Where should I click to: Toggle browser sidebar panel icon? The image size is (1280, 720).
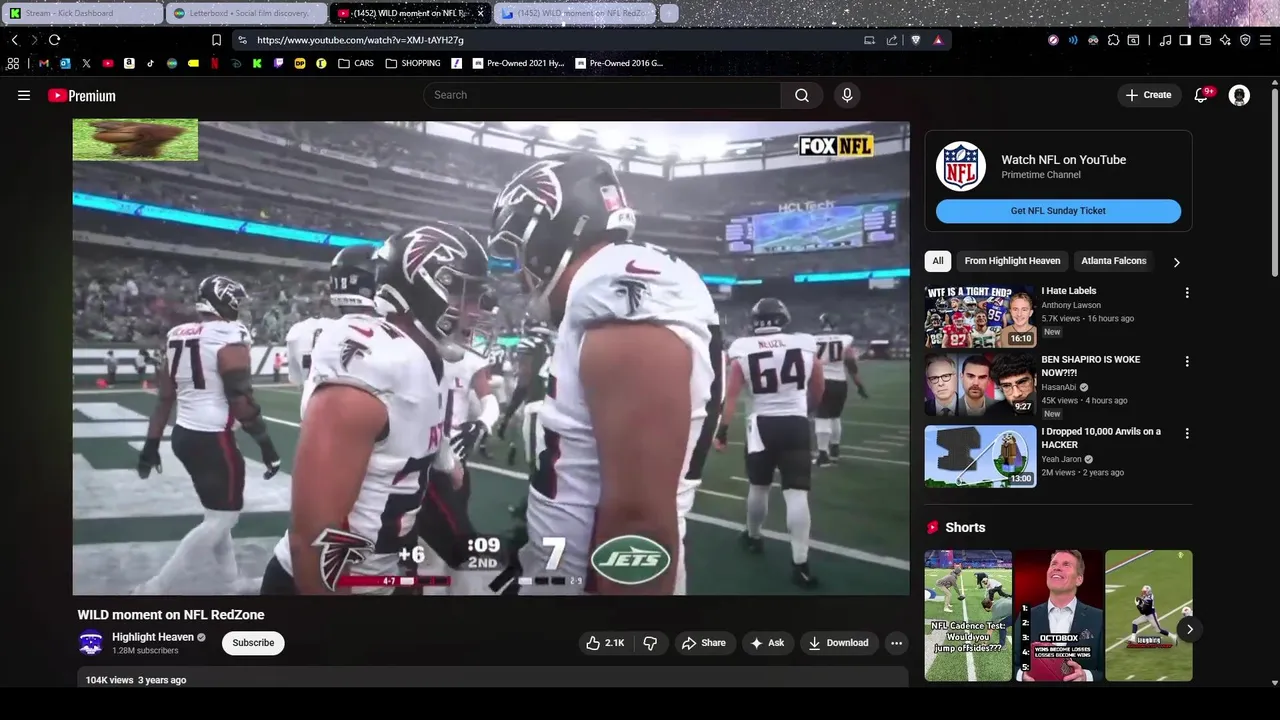[1185, 40]
